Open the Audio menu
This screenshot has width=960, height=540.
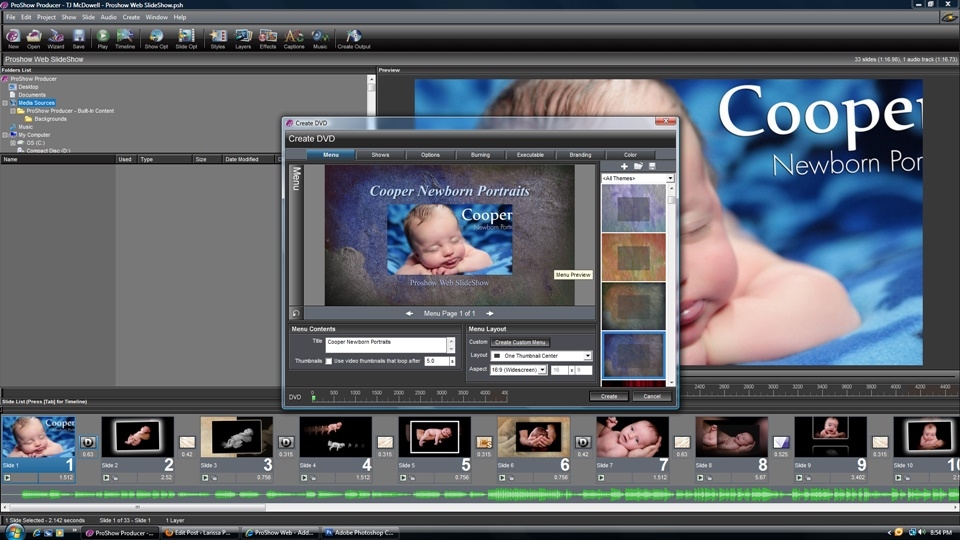108,17
